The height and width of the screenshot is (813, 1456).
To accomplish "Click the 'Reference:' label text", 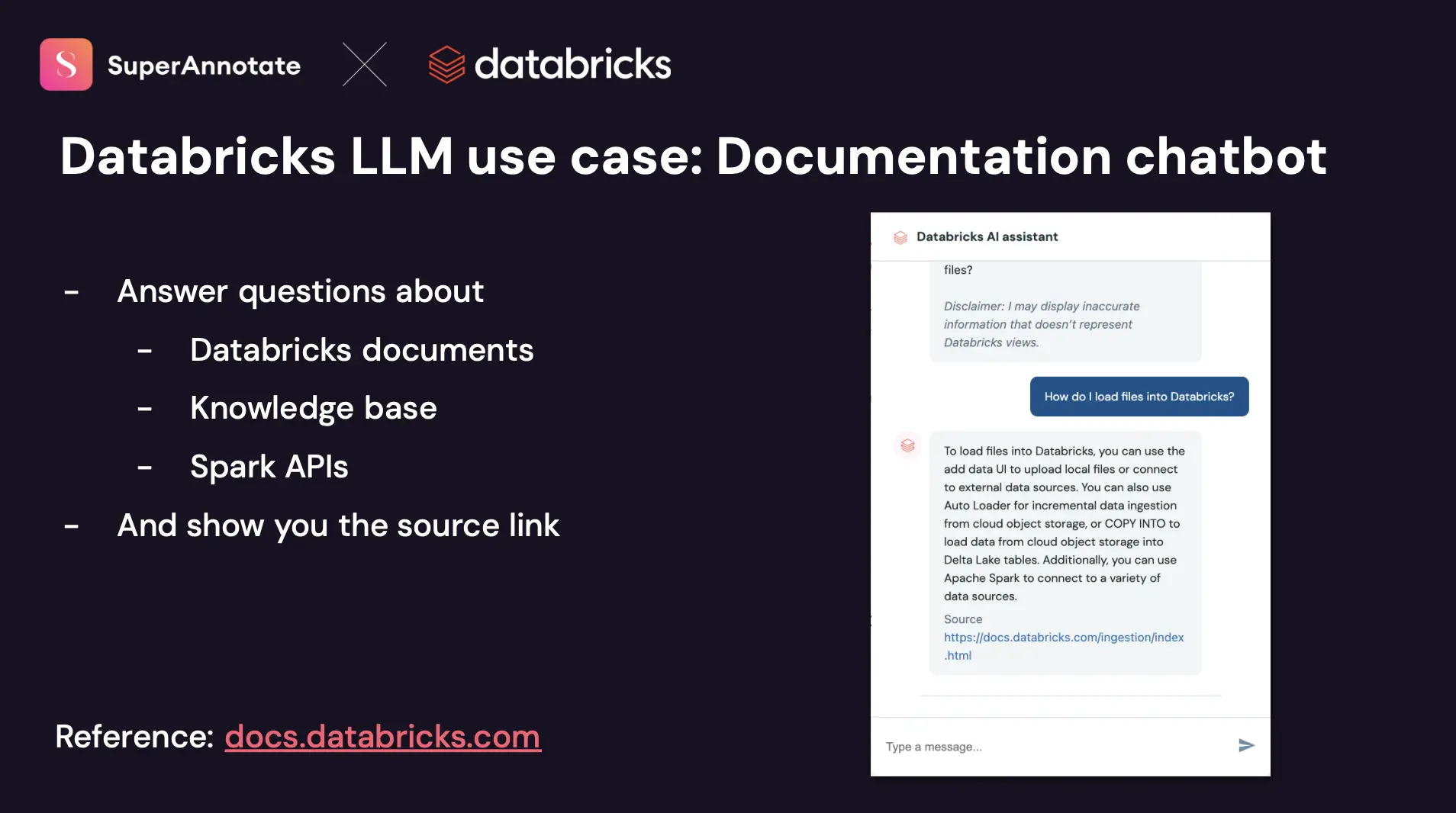I will [134, 737].
